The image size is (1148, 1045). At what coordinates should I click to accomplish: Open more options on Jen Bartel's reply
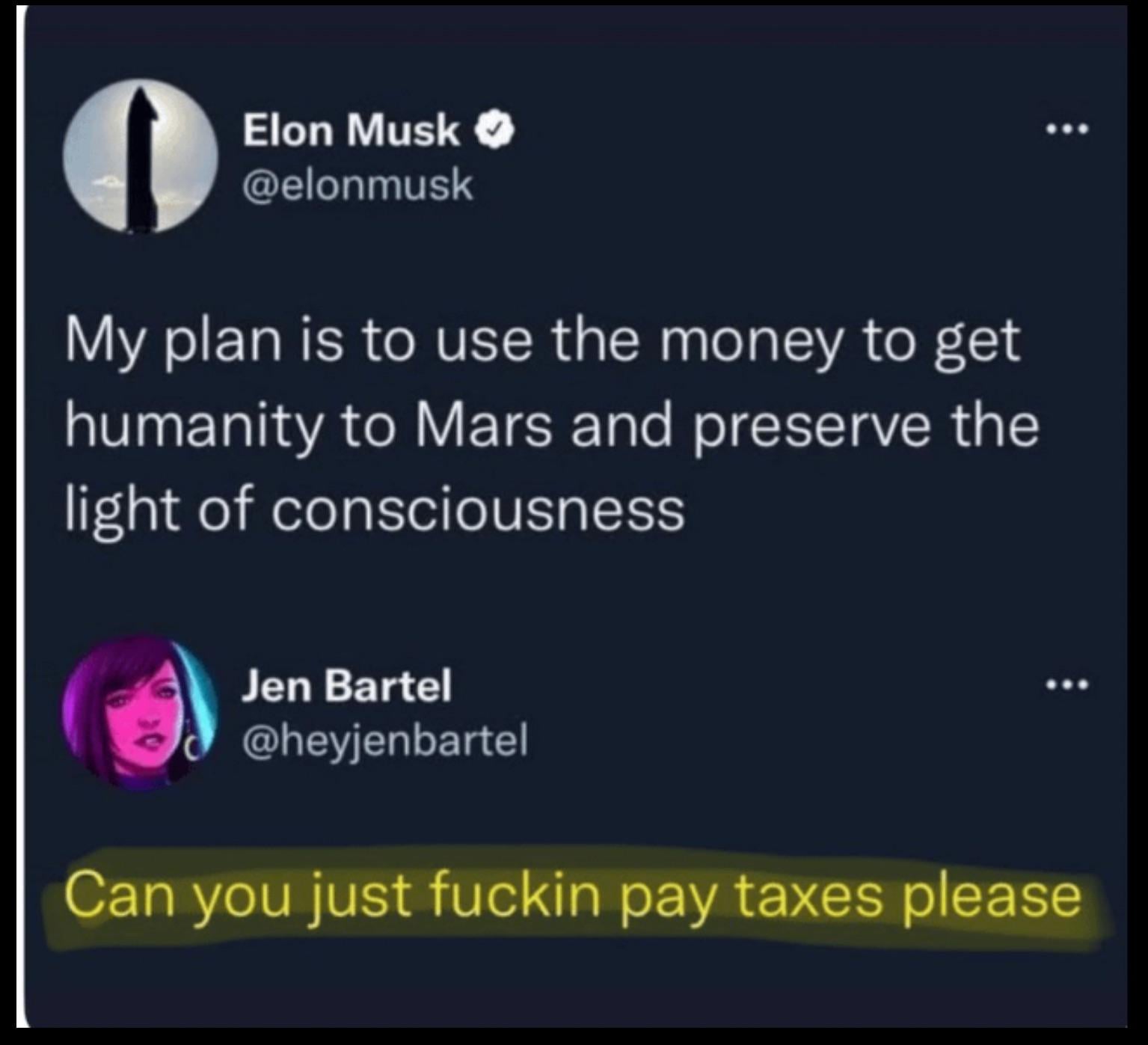pos(1069,684)
